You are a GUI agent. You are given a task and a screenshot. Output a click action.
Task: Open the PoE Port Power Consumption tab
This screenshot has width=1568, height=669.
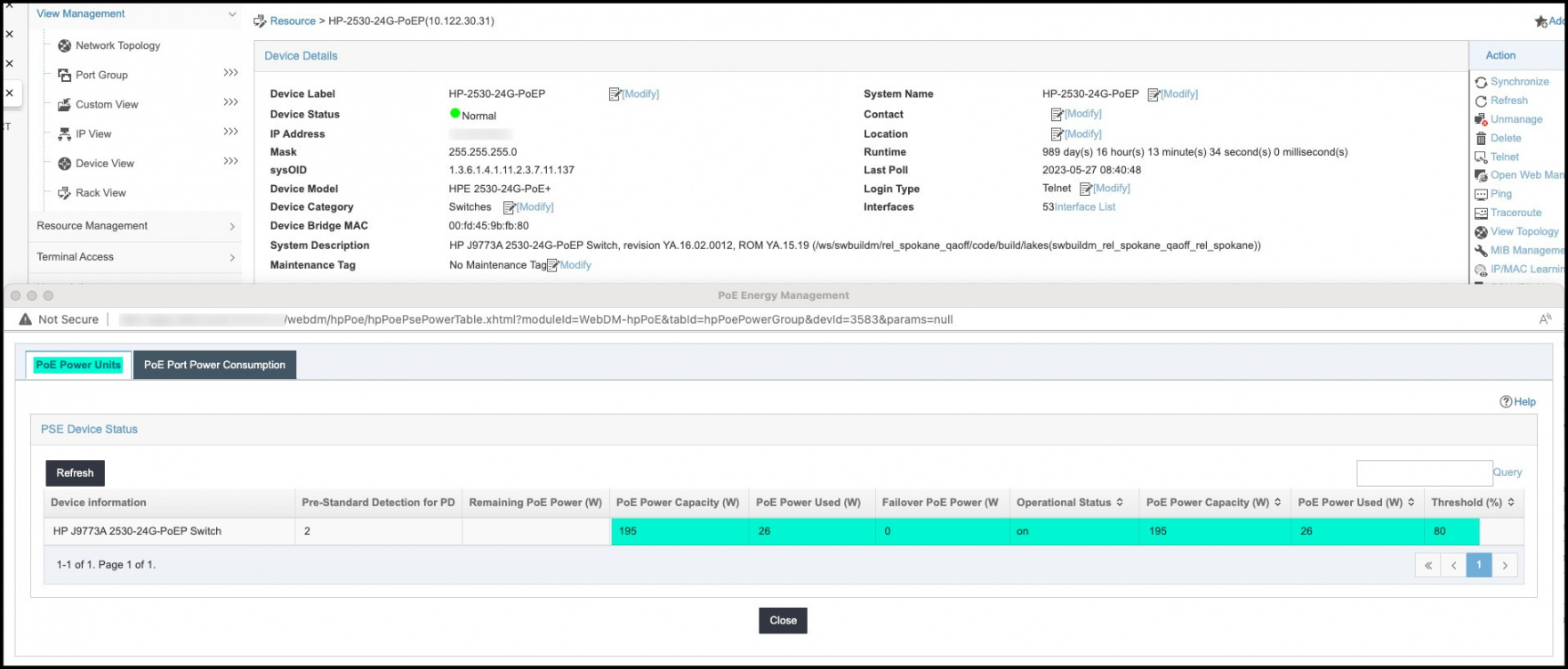click(x=214, y=365)
